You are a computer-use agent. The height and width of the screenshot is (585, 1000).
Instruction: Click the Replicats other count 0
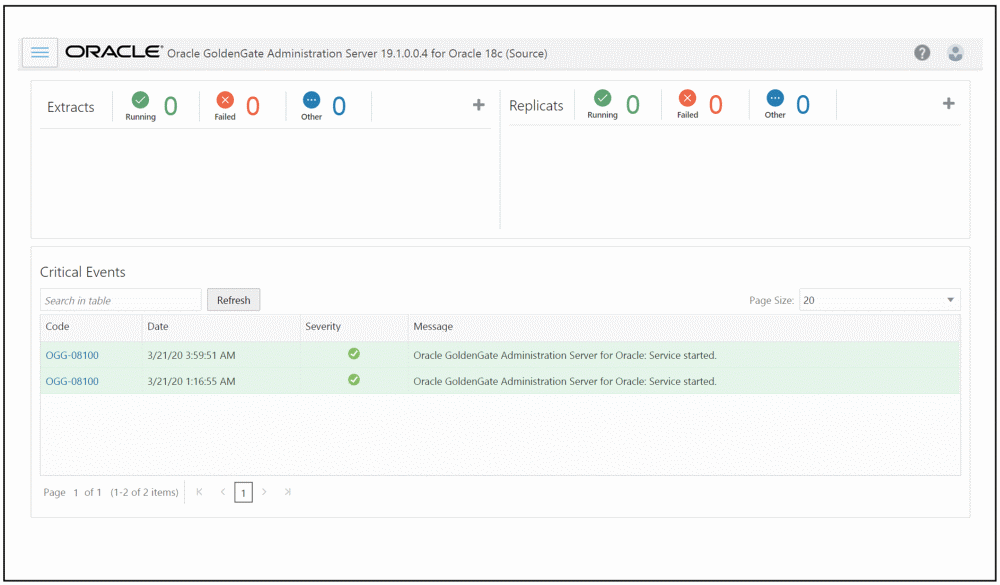[x=802, y=105]
